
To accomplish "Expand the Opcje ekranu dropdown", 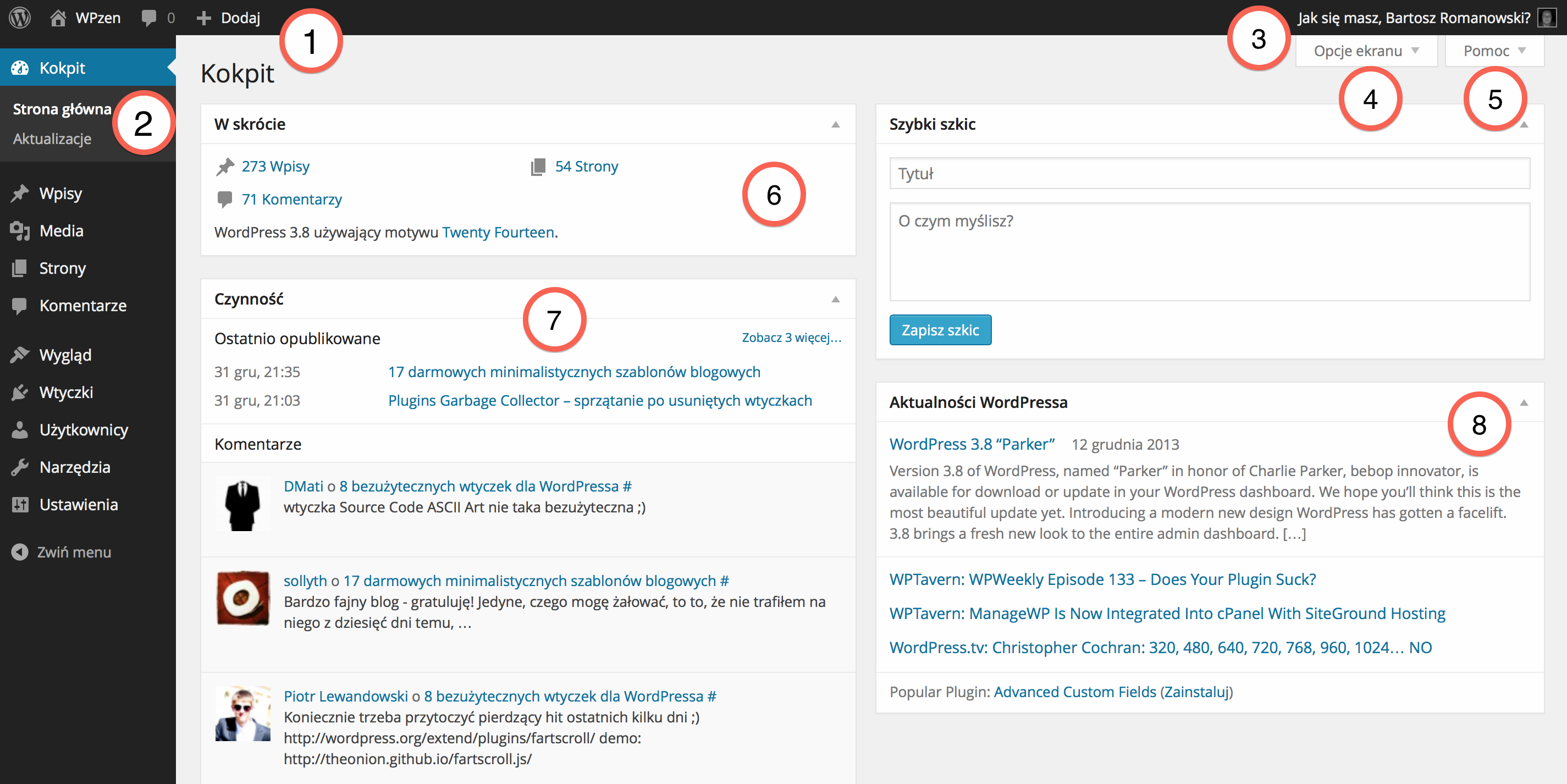I will (x=1366, y=51).
